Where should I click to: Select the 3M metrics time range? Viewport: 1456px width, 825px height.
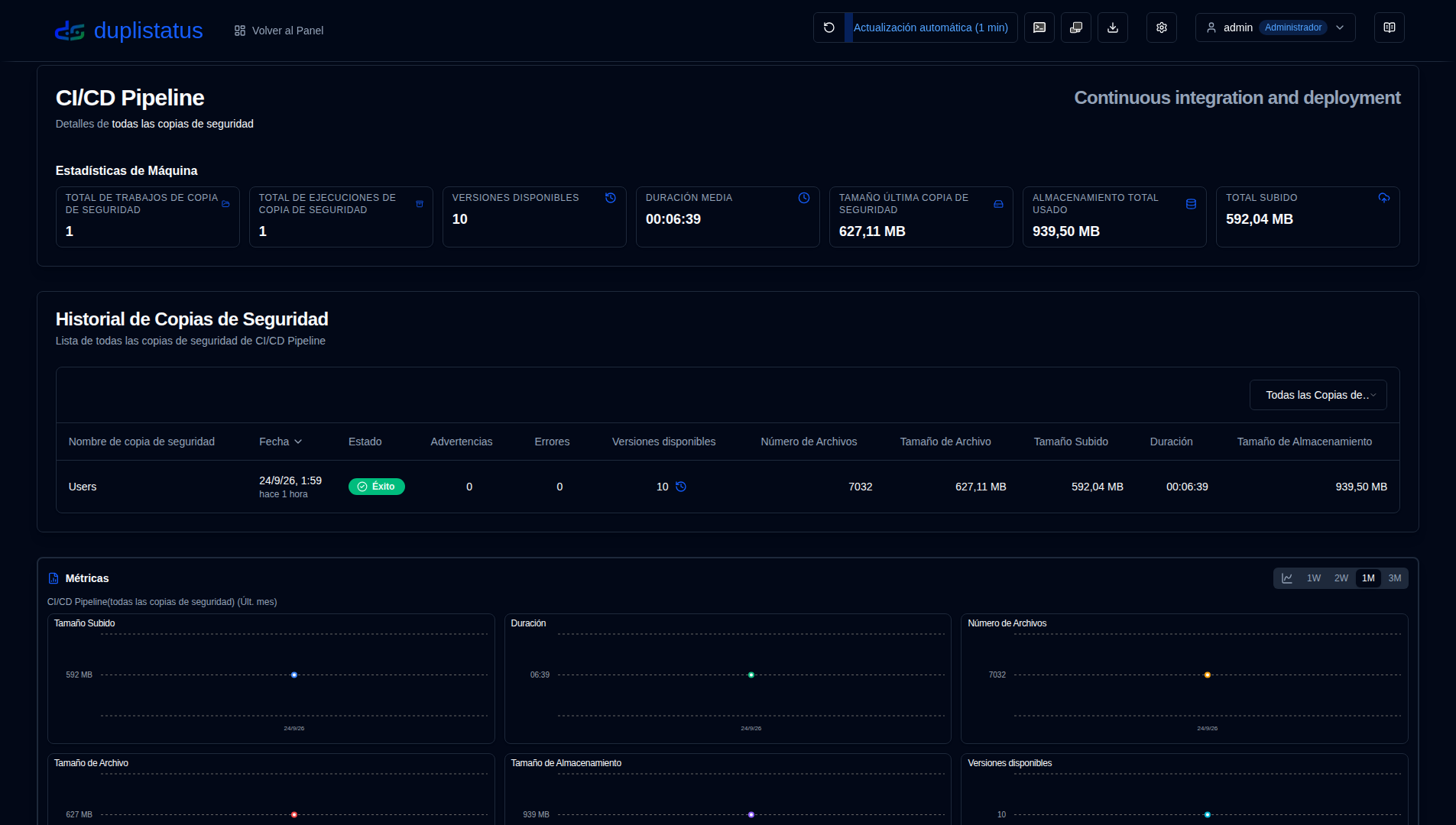point(1395,578)
